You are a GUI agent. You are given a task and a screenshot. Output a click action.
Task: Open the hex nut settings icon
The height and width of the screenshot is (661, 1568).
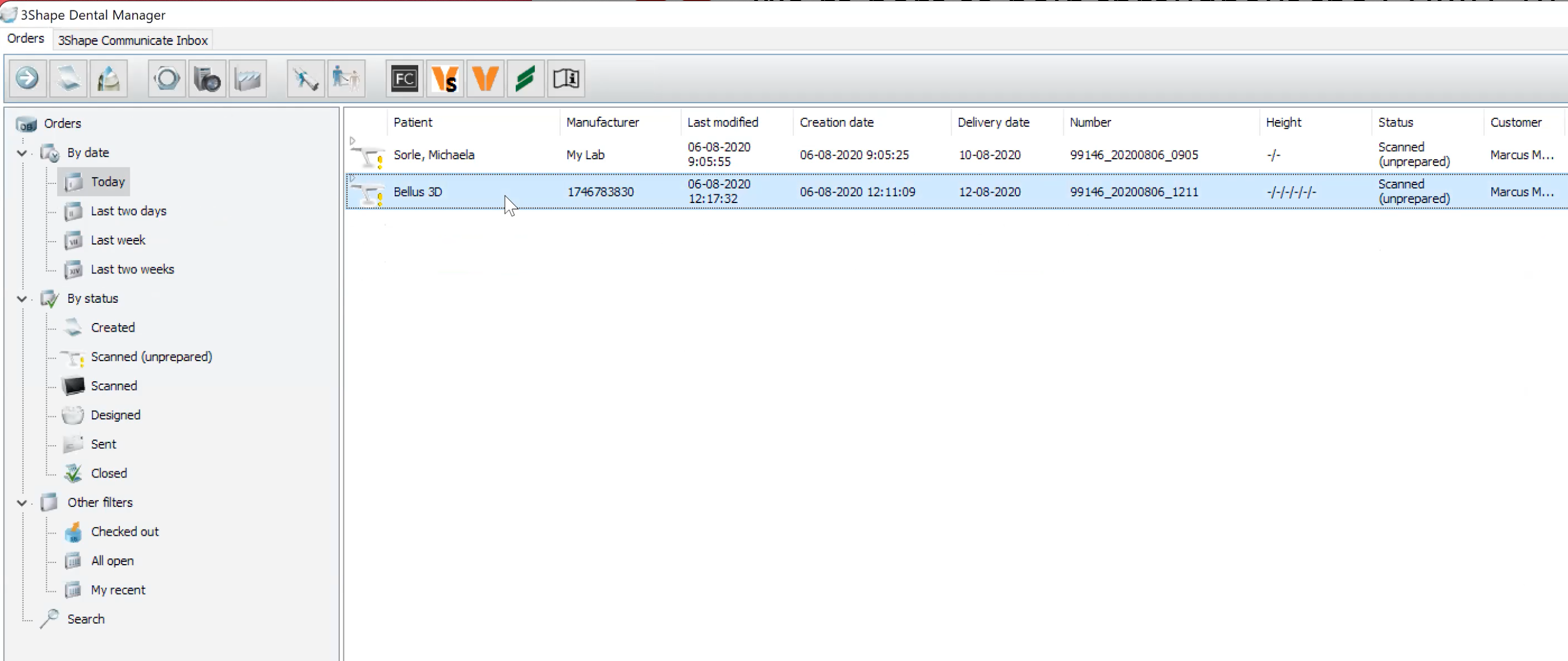[x=166, y=78]
